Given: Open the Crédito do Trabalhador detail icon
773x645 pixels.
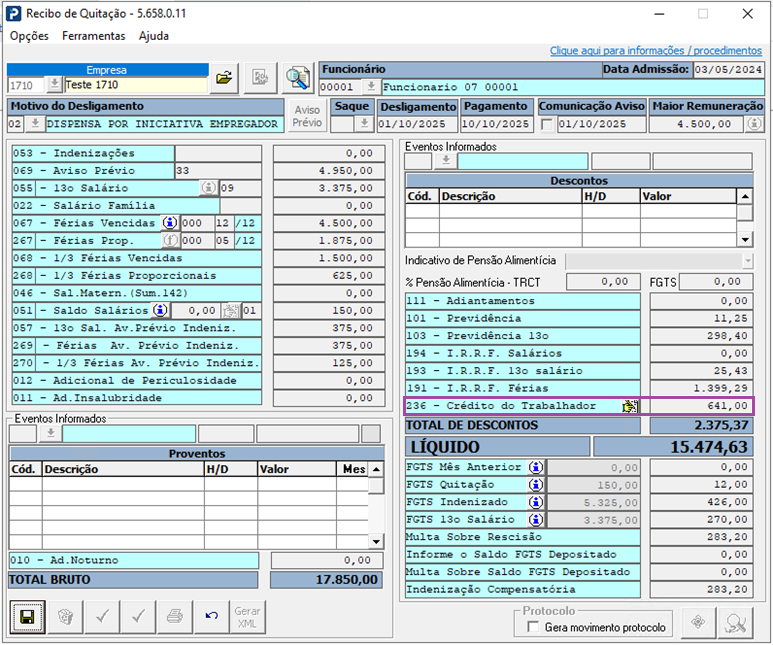Looking at the screenshot, I should [x=629, y=406].
